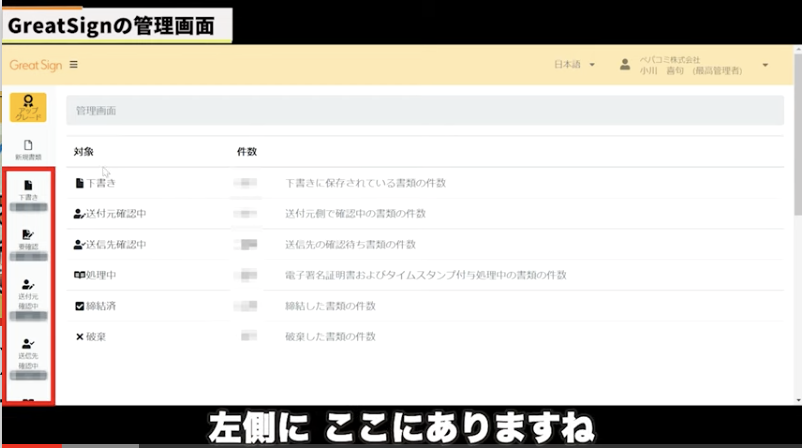Open the 日本語 language dropdown

click(574, 65)
